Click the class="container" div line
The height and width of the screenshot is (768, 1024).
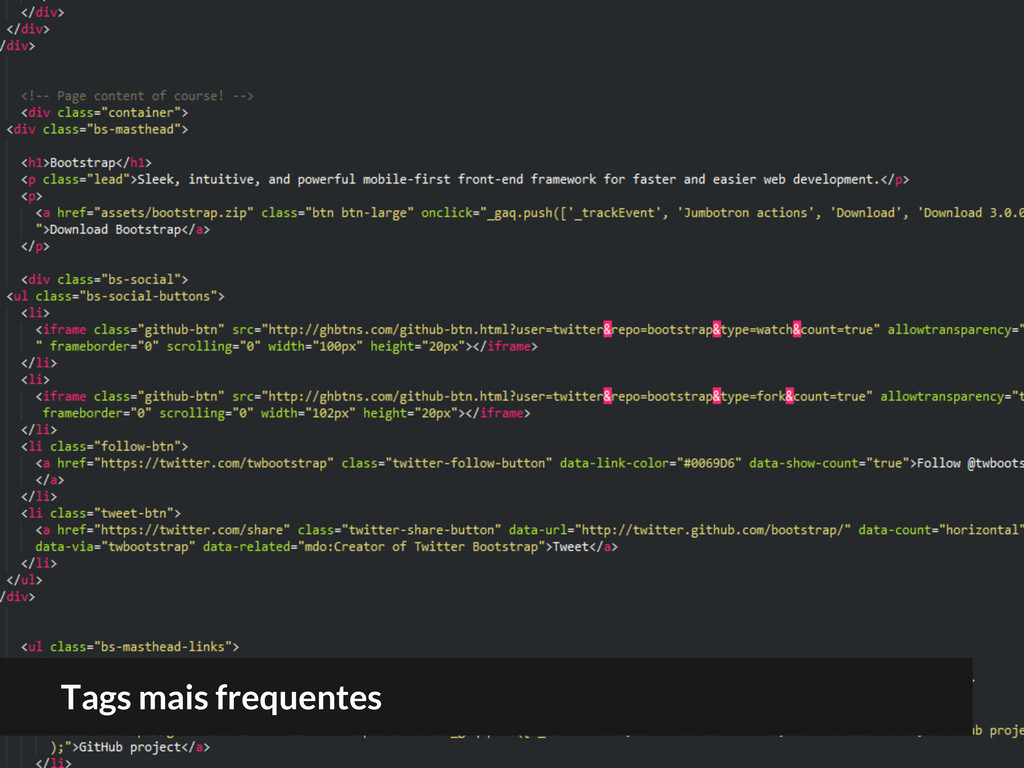pyautogui.click(x=104, y=112)
